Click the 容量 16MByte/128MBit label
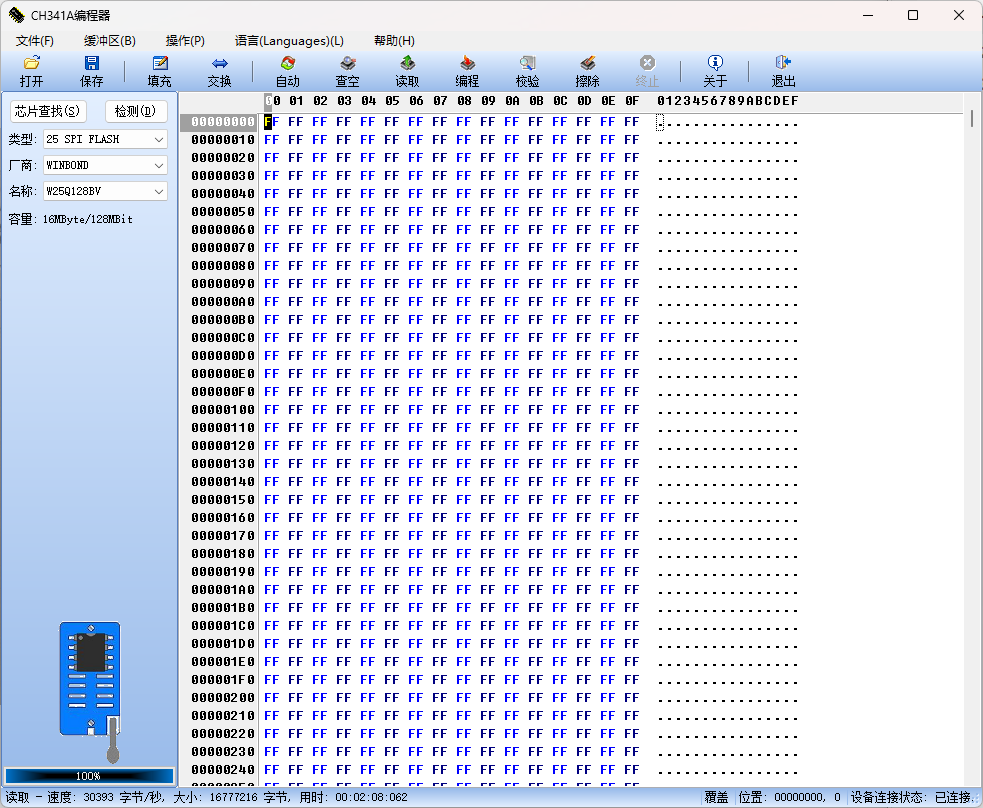 pyautogui.click(x=70, y=219)
